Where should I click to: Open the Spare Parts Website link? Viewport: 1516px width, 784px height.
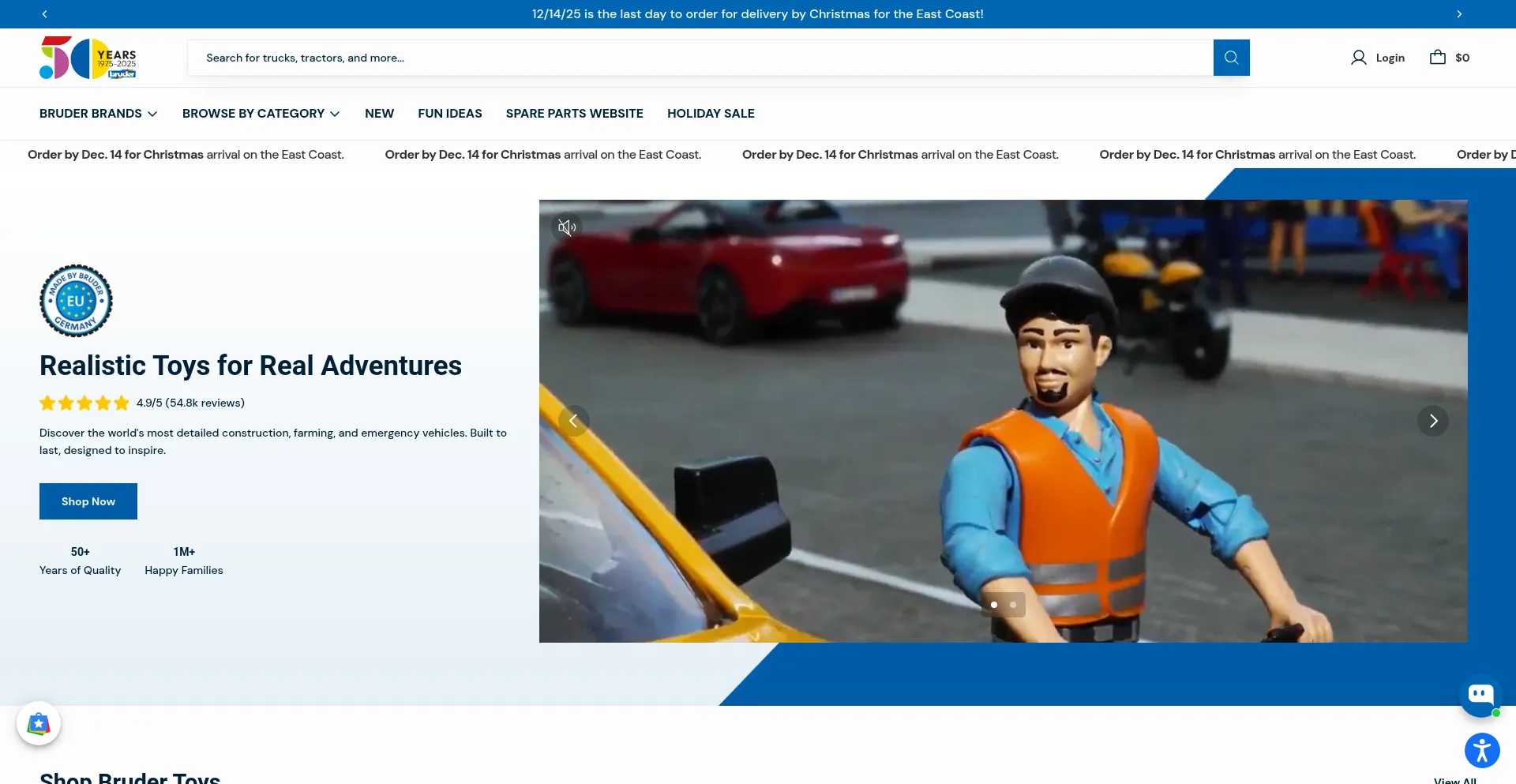tap(574, 114)
